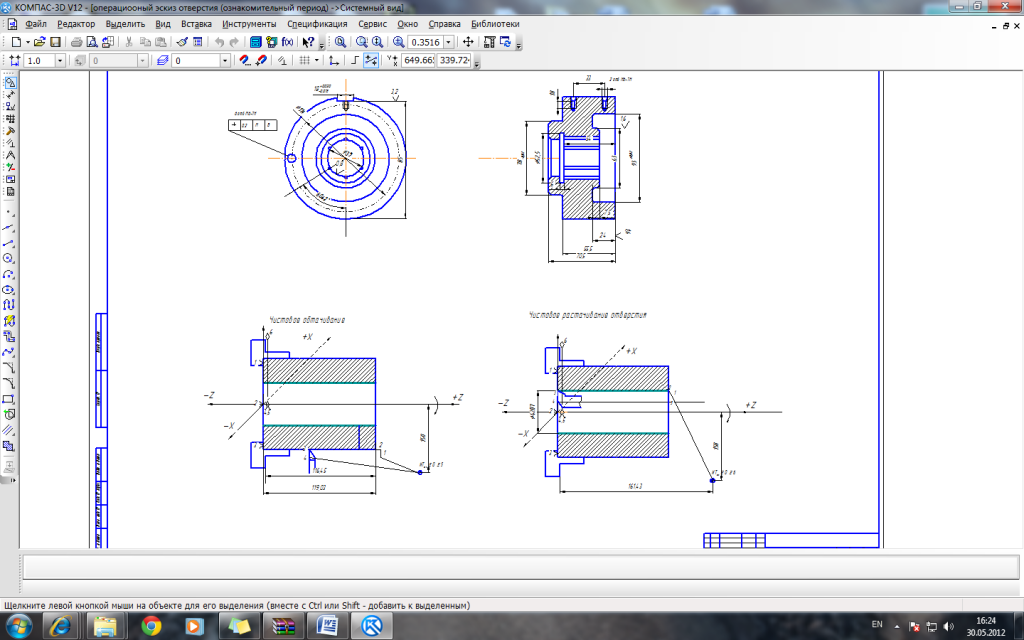Select the Circle tool in sidebar

click(x=8, y=259)
